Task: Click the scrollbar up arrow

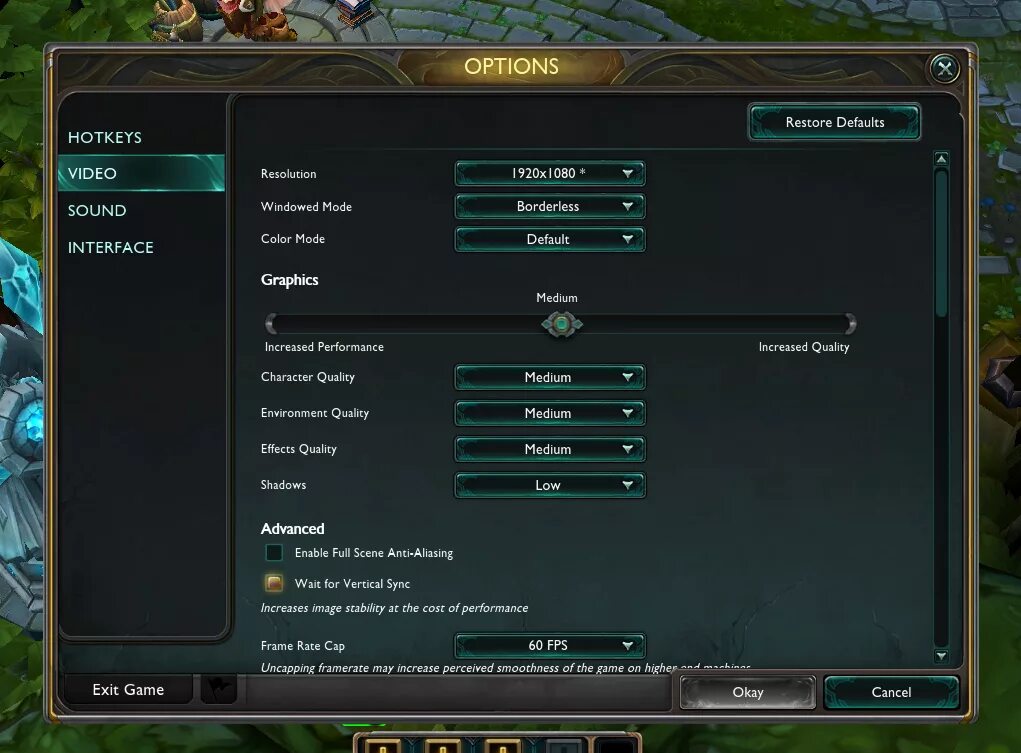Action: click(941, 158)
